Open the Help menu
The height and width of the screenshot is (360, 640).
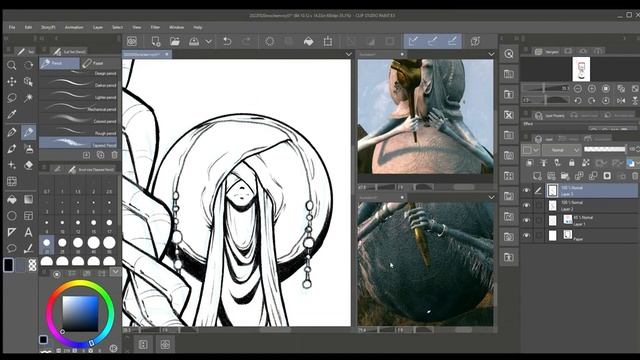coord(198,27)
